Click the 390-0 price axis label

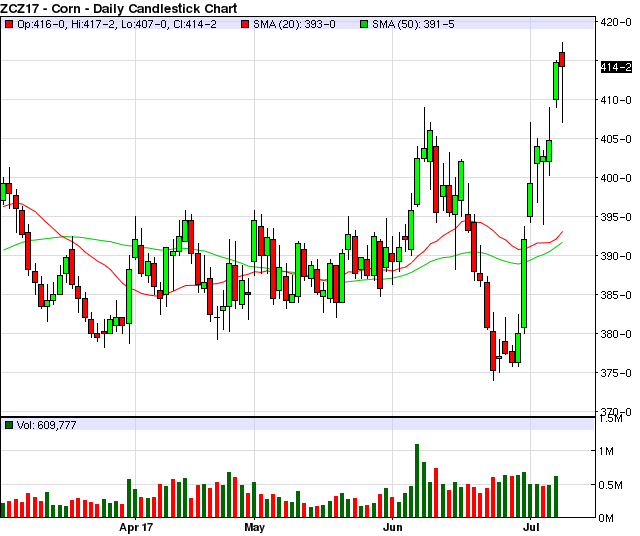click(616, 256)
